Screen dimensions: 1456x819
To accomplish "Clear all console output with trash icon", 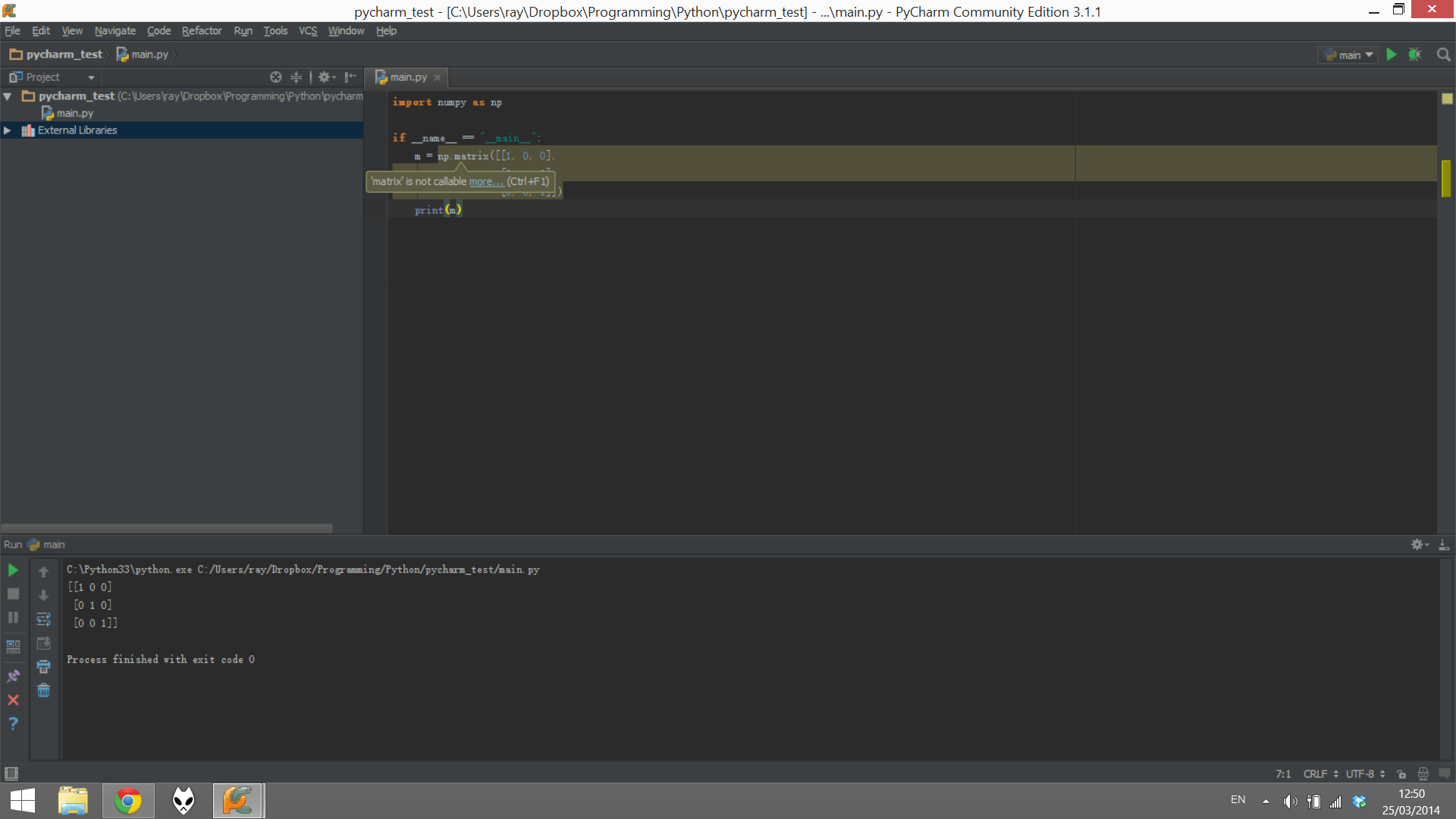I will (x=43, y=690).
